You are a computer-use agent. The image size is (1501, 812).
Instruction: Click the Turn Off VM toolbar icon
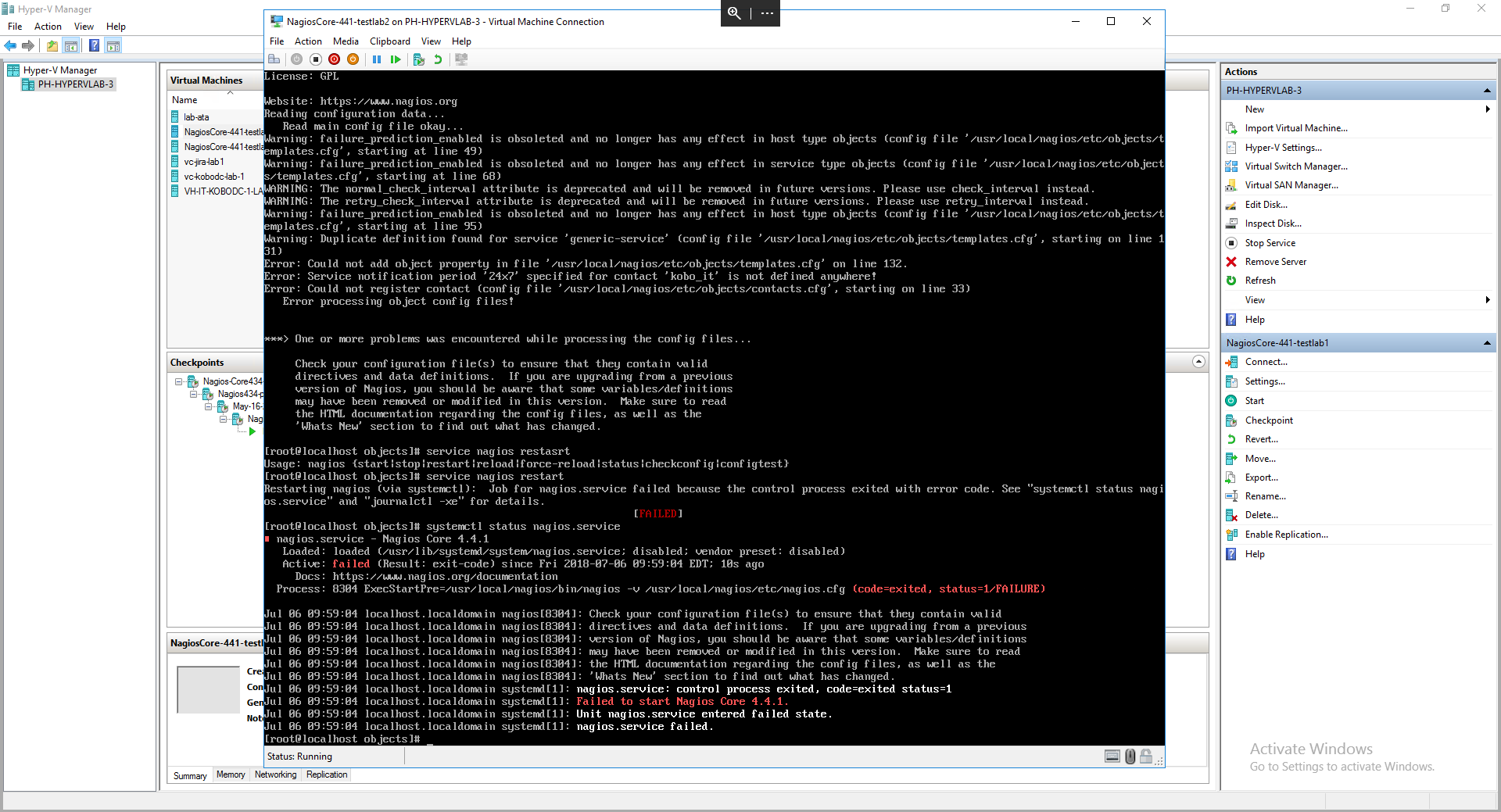(x=316, y=59)
